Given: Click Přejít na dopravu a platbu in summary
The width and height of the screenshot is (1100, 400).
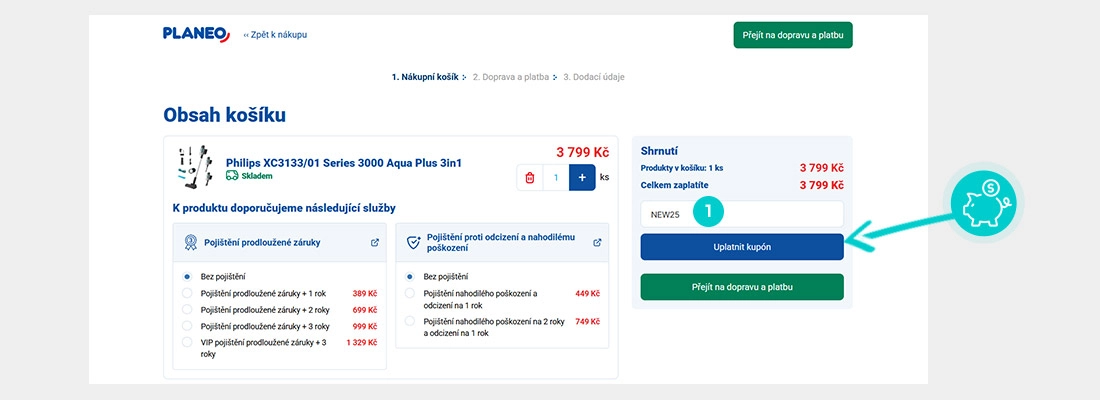Looking at the screenshot, I should click(742, 287).
